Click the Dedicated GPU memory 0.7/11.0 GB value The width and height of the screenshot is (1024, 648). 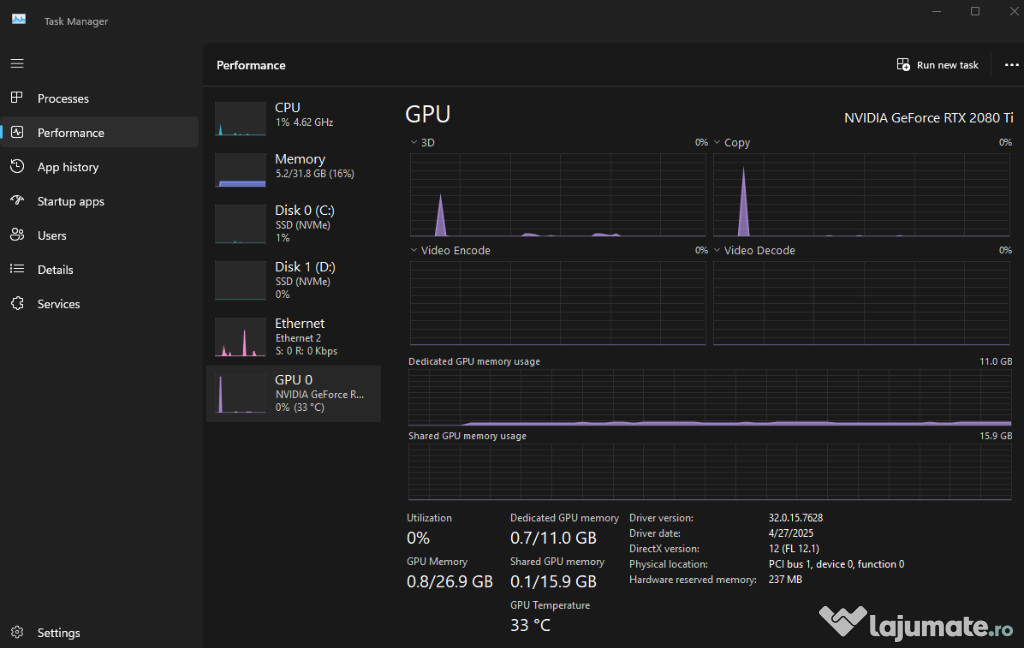click(x=553, y=538)
